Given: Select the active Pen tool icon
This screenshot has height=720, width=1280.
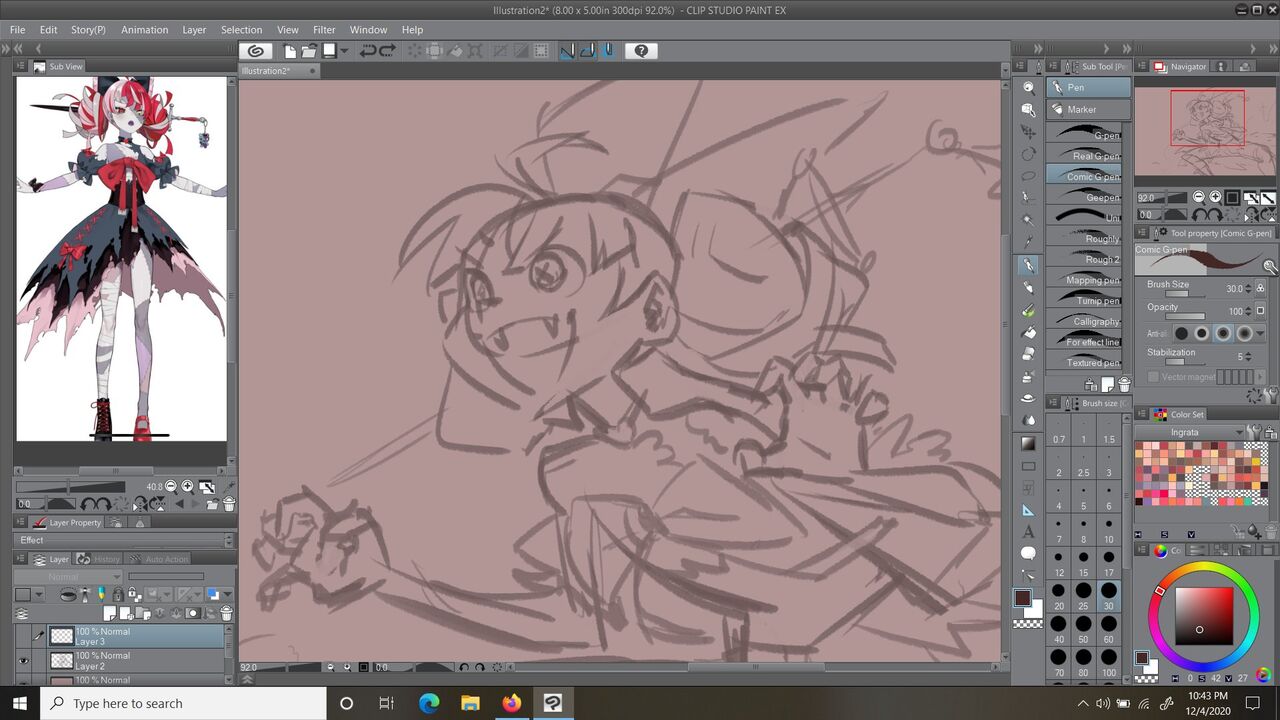Looking at the screenshot, I should tap(1028, 265).
